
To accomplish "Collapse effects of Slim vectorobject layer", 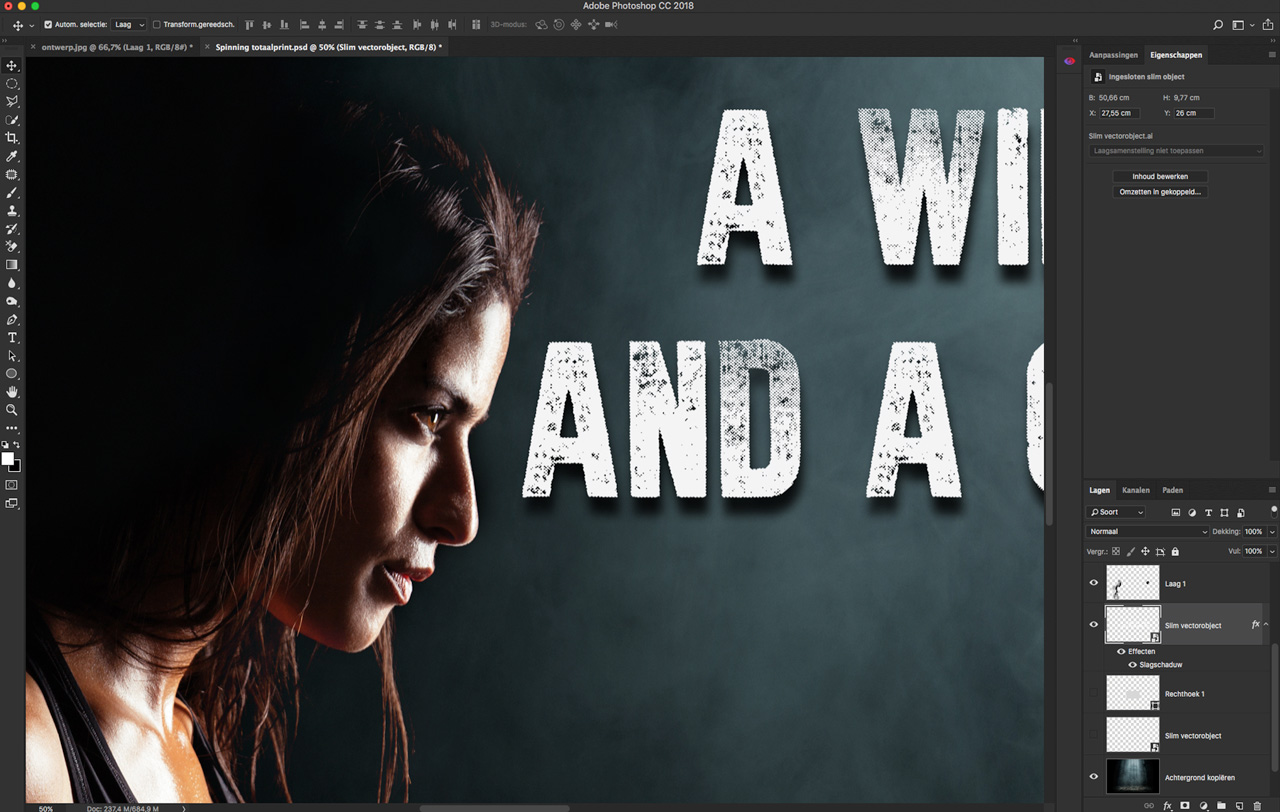I will coord(1266,624).
